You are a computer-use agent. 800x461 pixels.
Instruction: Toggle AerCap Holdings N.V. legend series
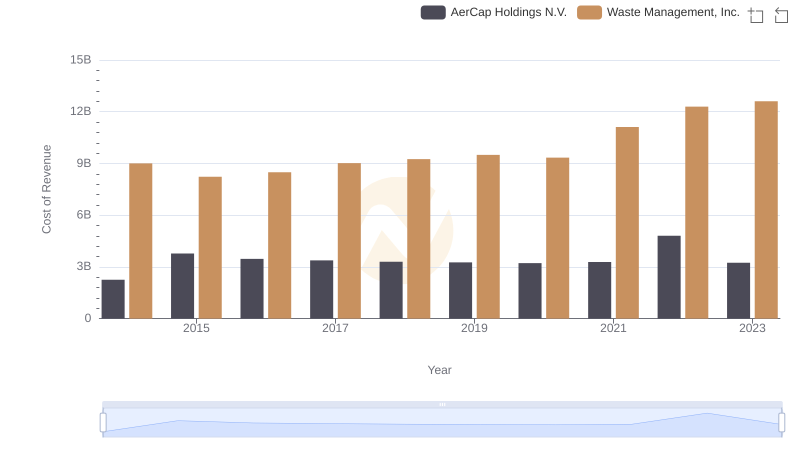point(494,12)
